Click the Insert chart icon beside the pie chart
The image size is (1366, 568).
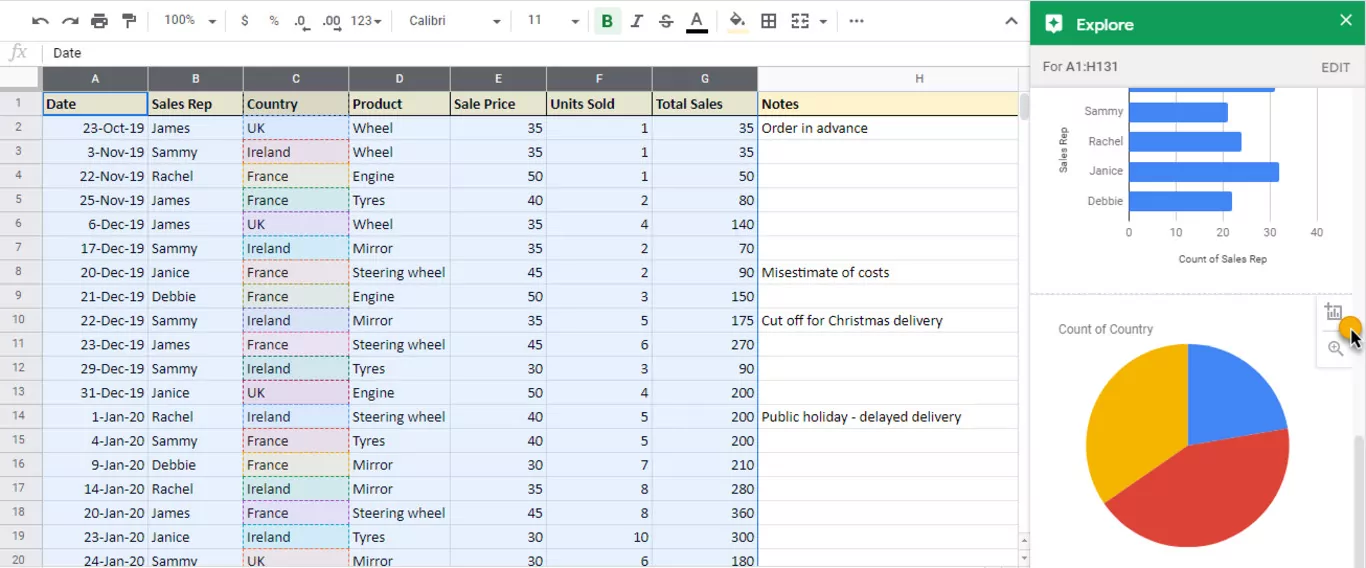point(1333,312)
